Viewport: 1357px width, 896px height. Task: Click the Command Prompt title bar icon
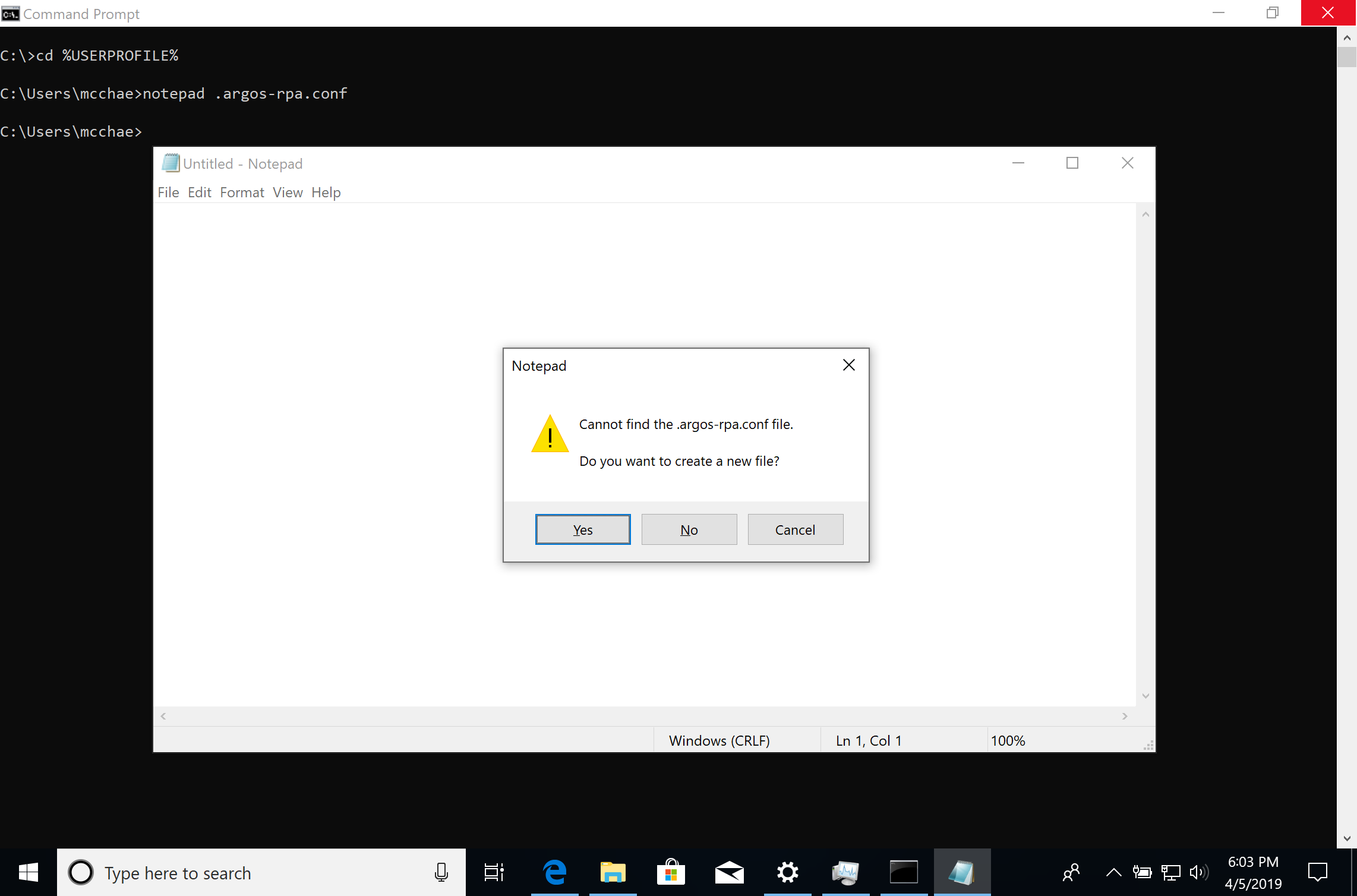(x=10, y=13)
